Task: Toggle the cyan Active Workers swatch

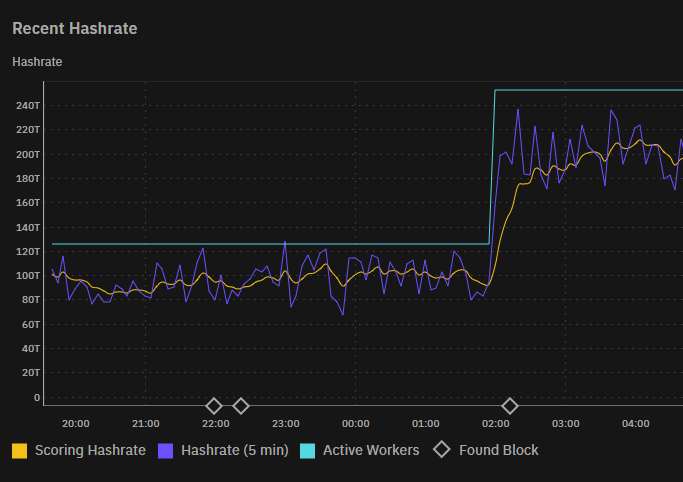Action: (x=307, y=450)
